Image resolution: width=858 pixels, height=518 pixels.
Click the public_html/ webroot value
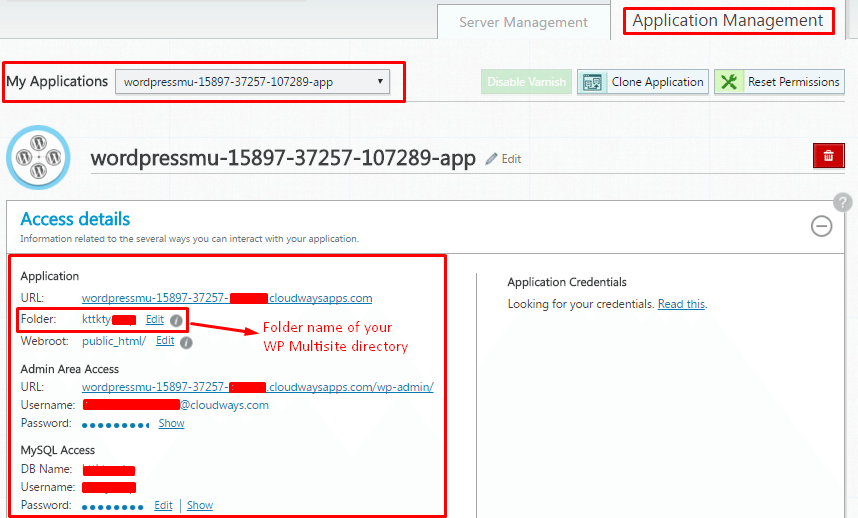click(x=114, y=341)
